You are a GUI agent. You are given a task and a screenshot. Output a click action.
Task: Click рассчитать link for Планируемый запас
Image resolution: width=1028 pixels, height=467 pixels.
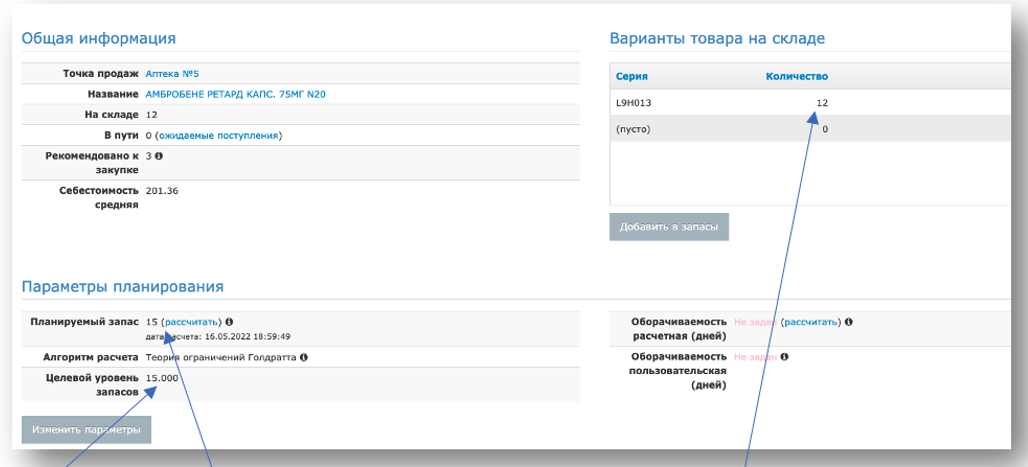[x=191, y=322]
